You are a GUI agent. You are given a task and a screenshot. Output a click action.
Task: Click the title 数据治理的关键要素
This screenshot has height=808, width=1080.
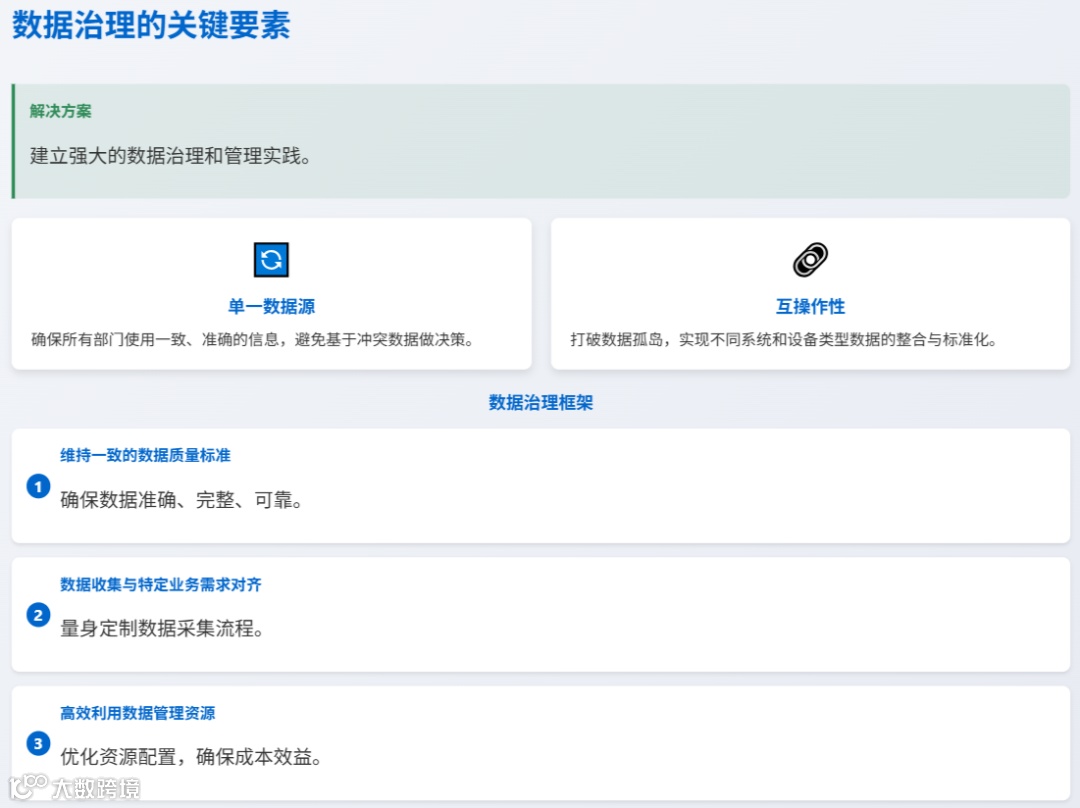pos(152,25)
